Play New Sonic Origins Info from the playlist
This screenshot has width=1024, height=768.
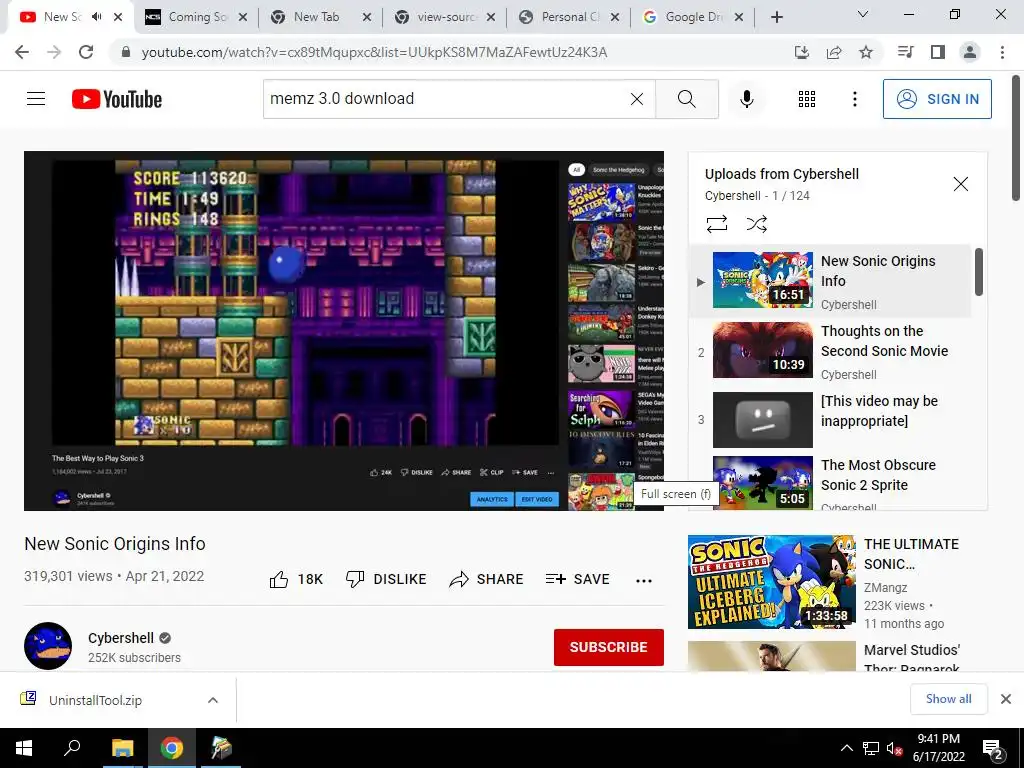click(831, 281)
